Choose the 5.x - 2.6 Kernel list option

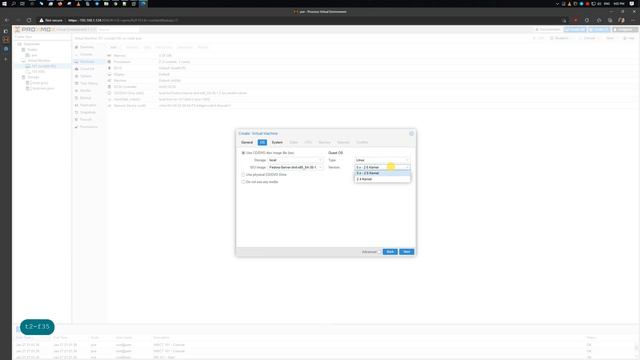(x=382, y=173)
